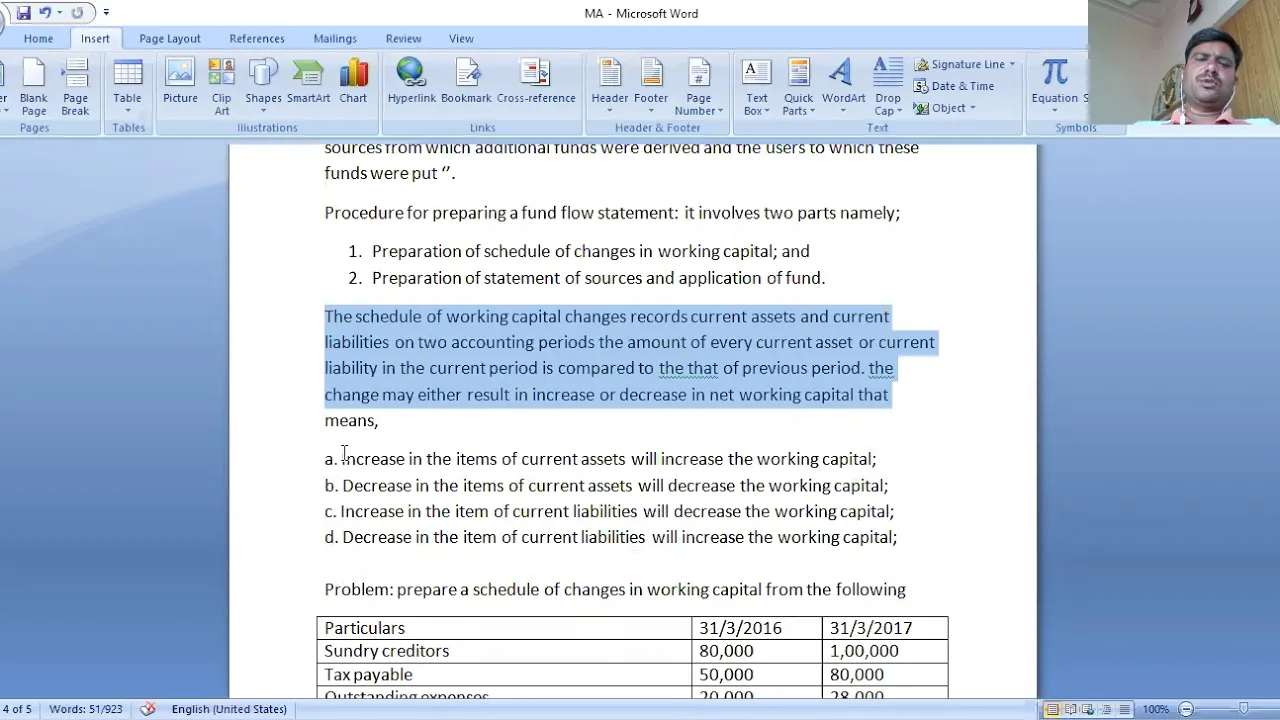
Task: Open the Clip Art pane
Action: tap(221, 87)
